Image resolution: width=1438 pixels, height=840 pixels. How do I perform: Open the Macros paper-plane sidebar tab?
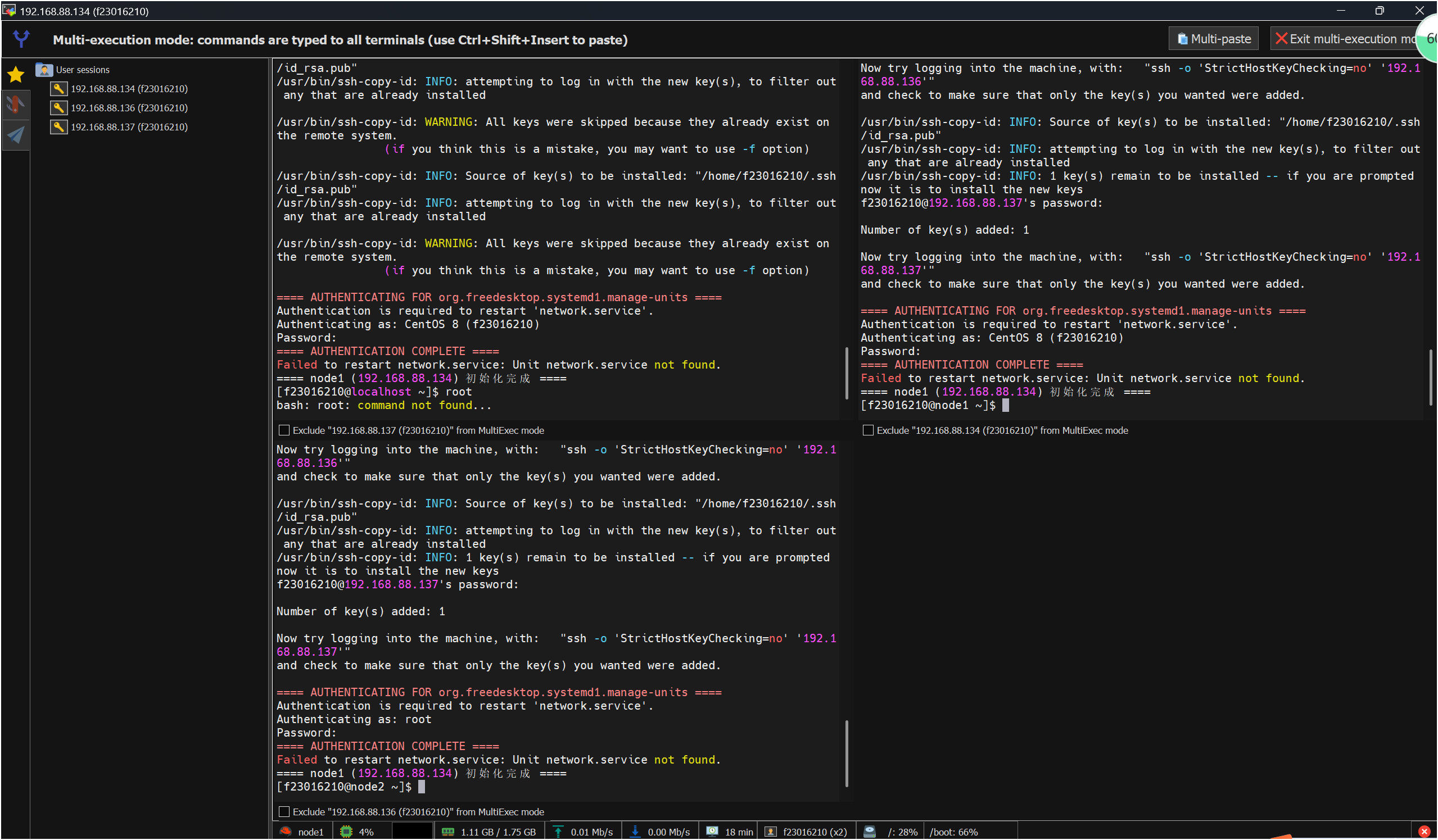pyautogui.click(x=15, y=135)
